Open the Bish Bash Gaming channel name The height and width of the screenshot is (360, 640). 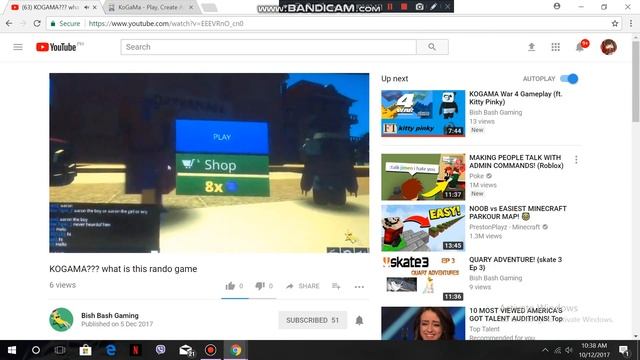[x=110, y=316]
